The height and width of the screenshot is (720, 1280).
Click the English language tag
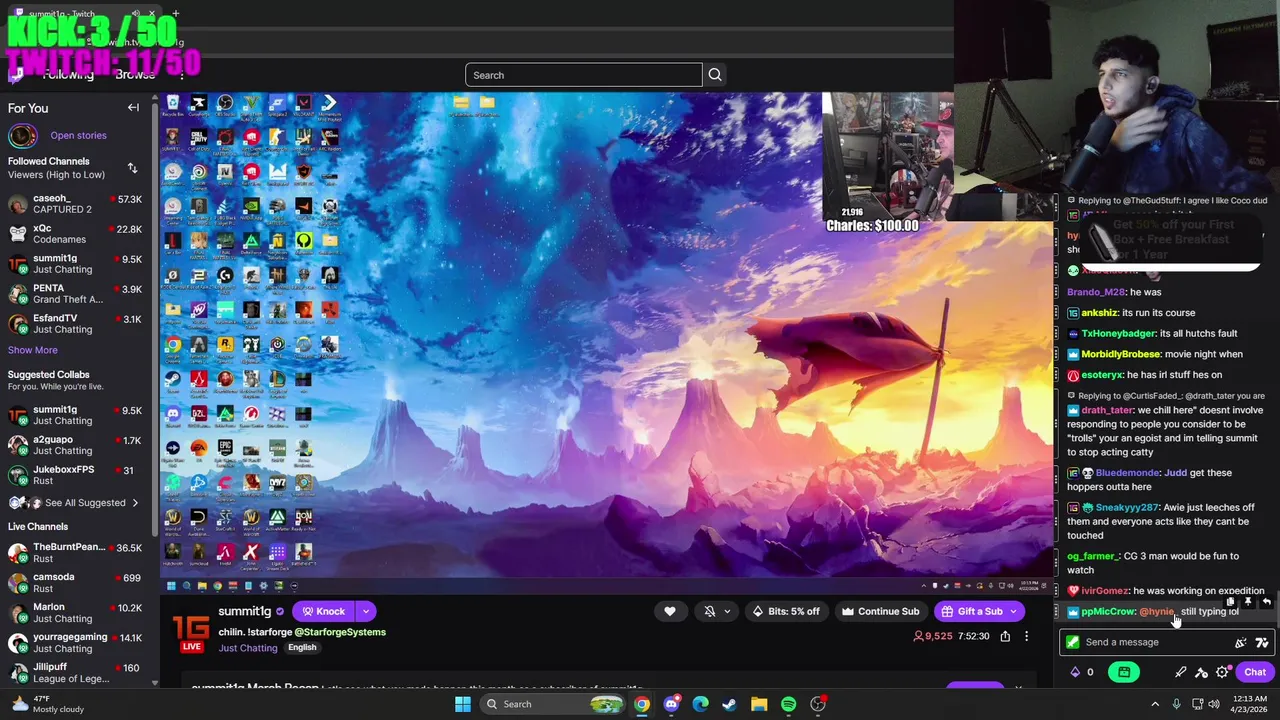click(302, 647)
